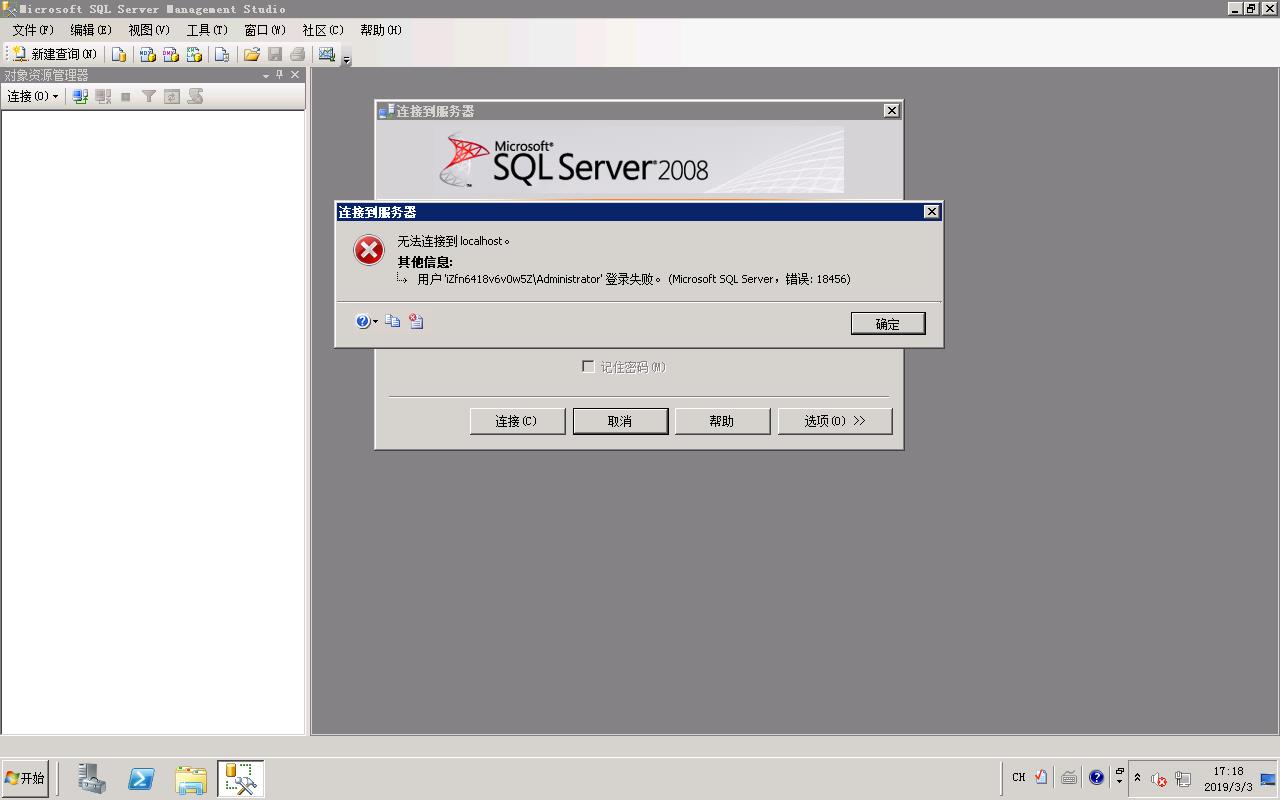Click the help question mark icon in error dialog
The image size is (1280, 800).
[362, 321]
